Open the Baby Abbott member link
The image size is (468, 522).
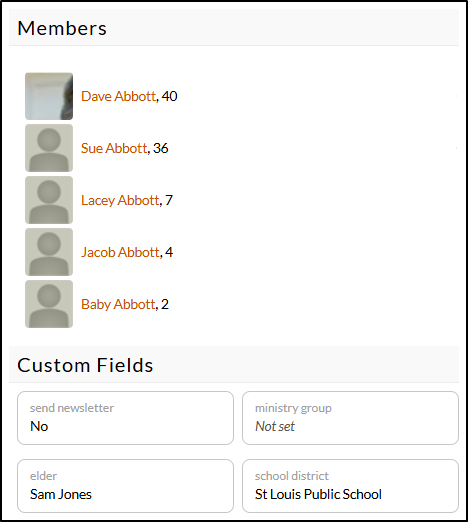(x=118, y=304)
